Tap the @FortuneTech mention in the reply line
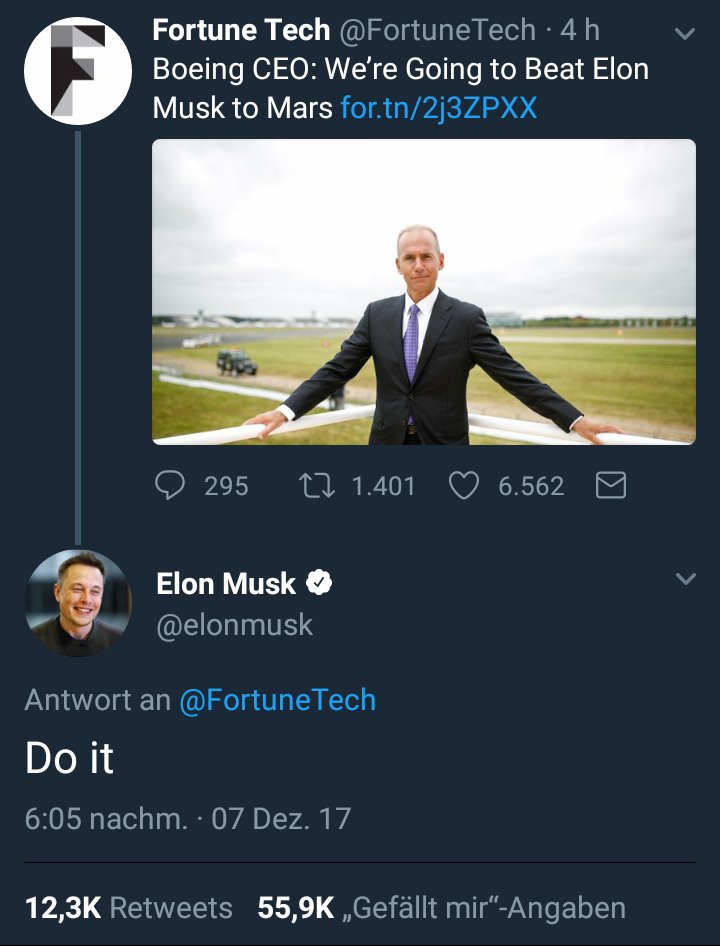The image size is (720, 946). (x=277, y=699)
